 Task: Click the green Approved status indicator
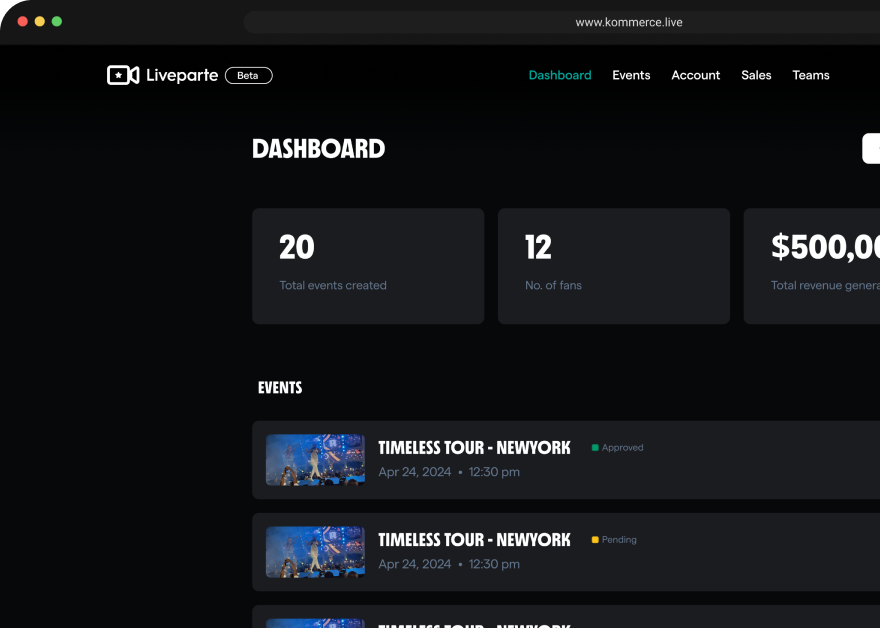tap(618, 448)
